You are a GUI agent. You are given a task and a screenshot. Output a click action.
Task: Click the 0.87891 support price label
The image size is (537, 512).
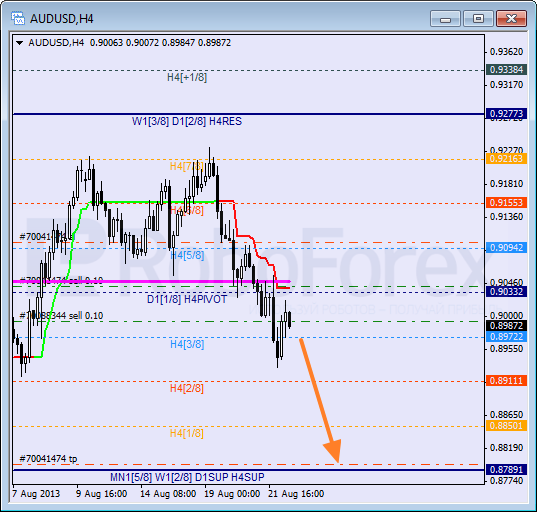(506, 470)
